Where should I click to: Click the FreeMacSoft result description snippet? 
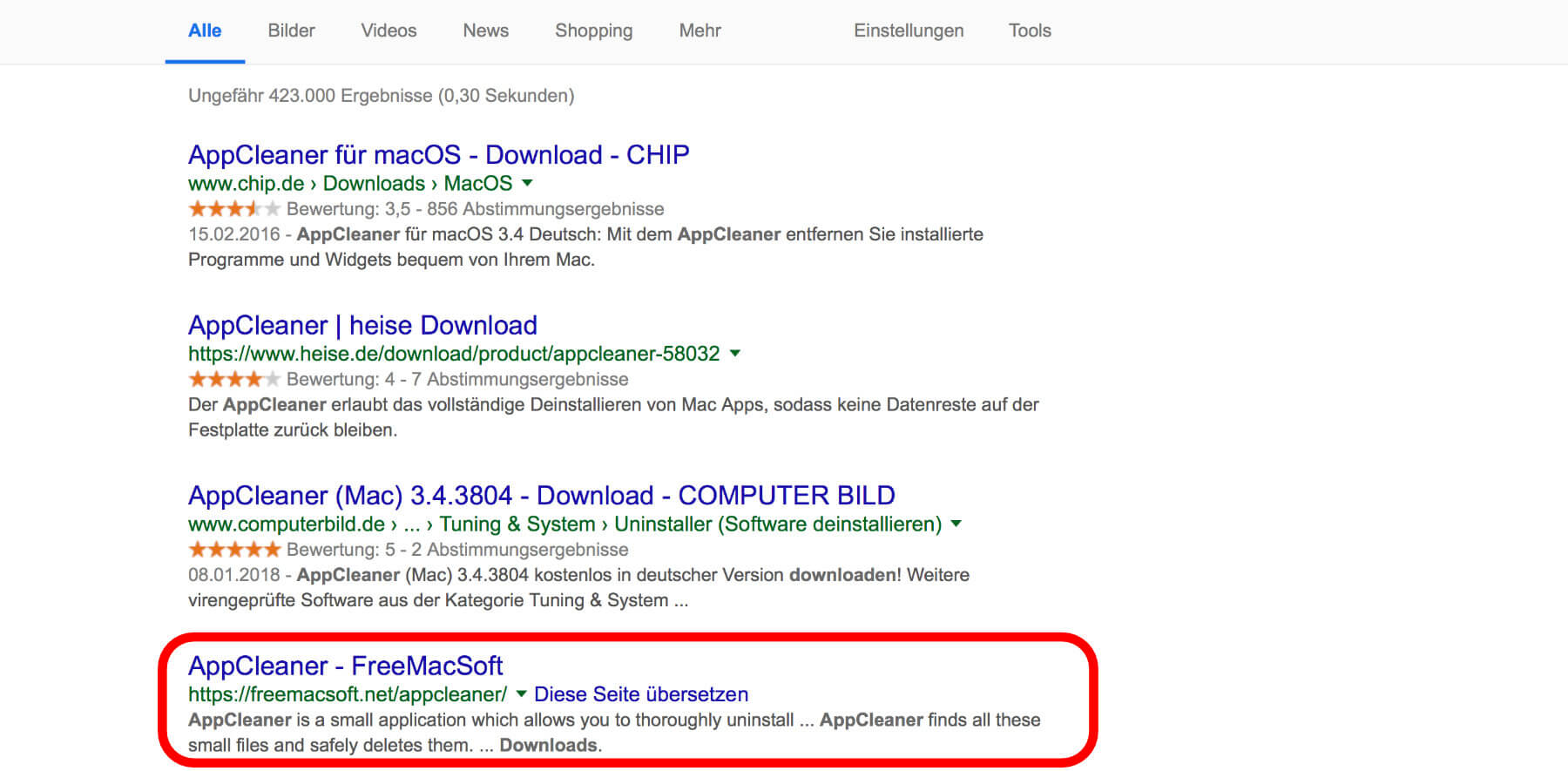click(614, 732)
